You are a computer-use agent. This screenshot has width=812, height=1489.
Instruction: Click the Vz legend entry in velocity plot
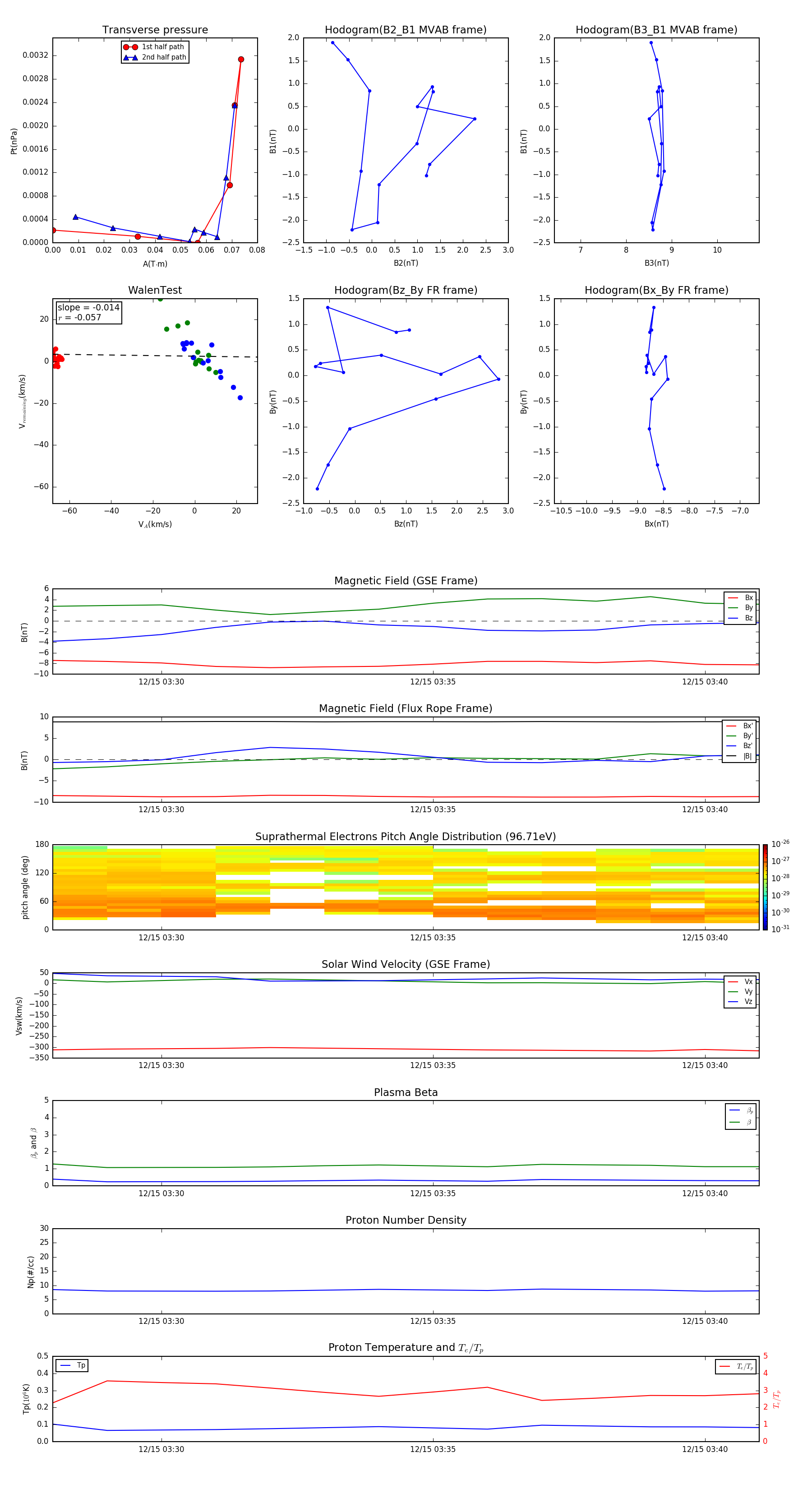tap(740, 1002)
